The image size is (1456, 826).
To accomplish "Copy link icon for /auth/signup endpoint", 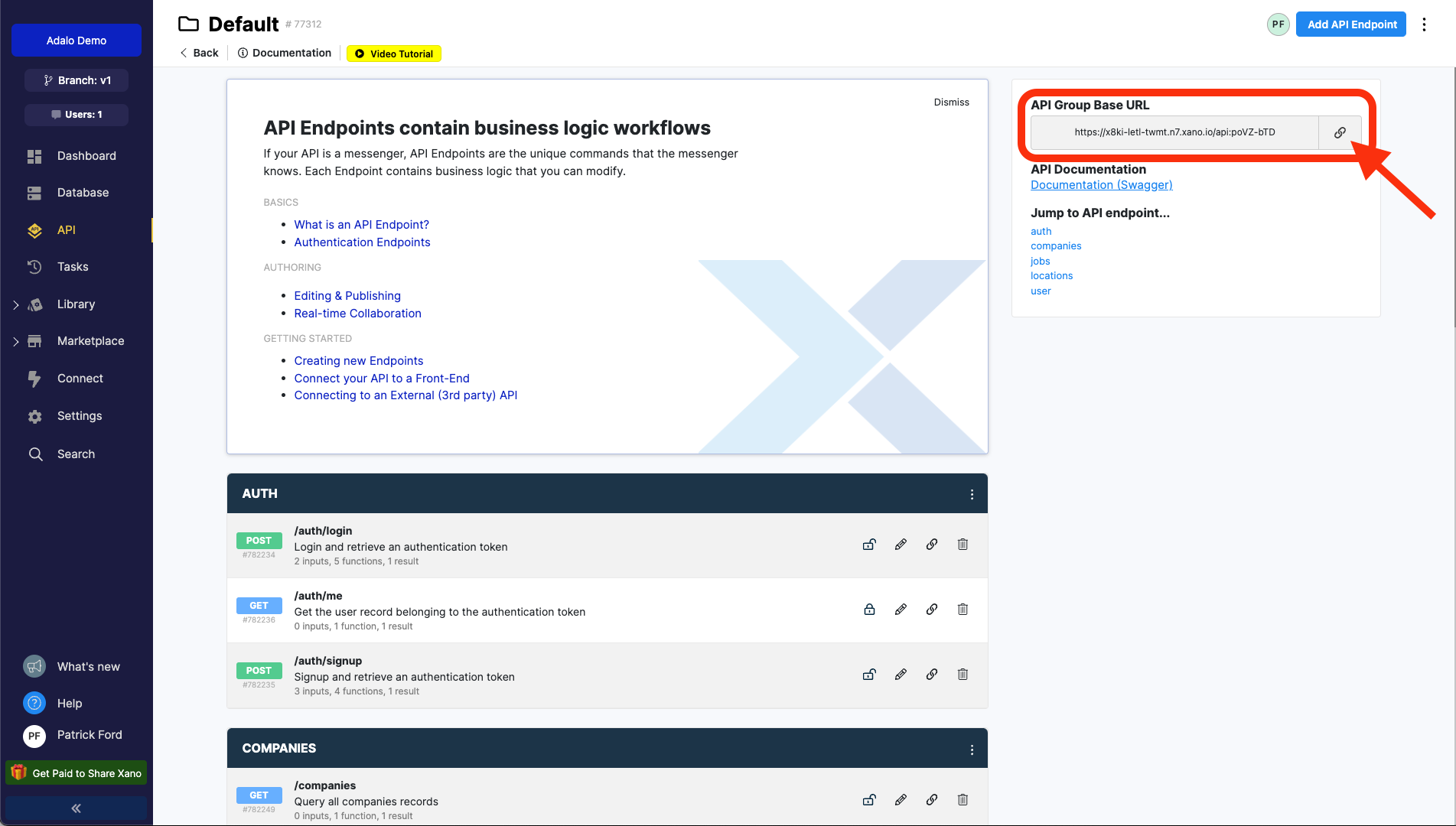I will pos(931,675).
